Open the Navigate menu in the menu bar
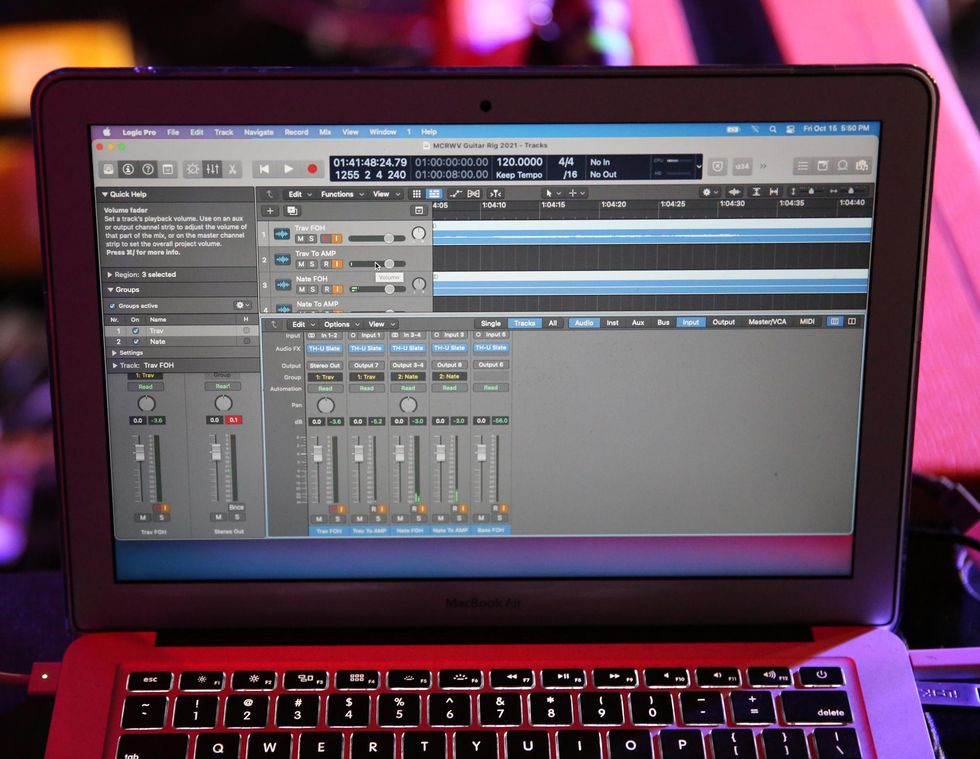The image size is (980, 759). pyautogui.click(x=259, y=133)
